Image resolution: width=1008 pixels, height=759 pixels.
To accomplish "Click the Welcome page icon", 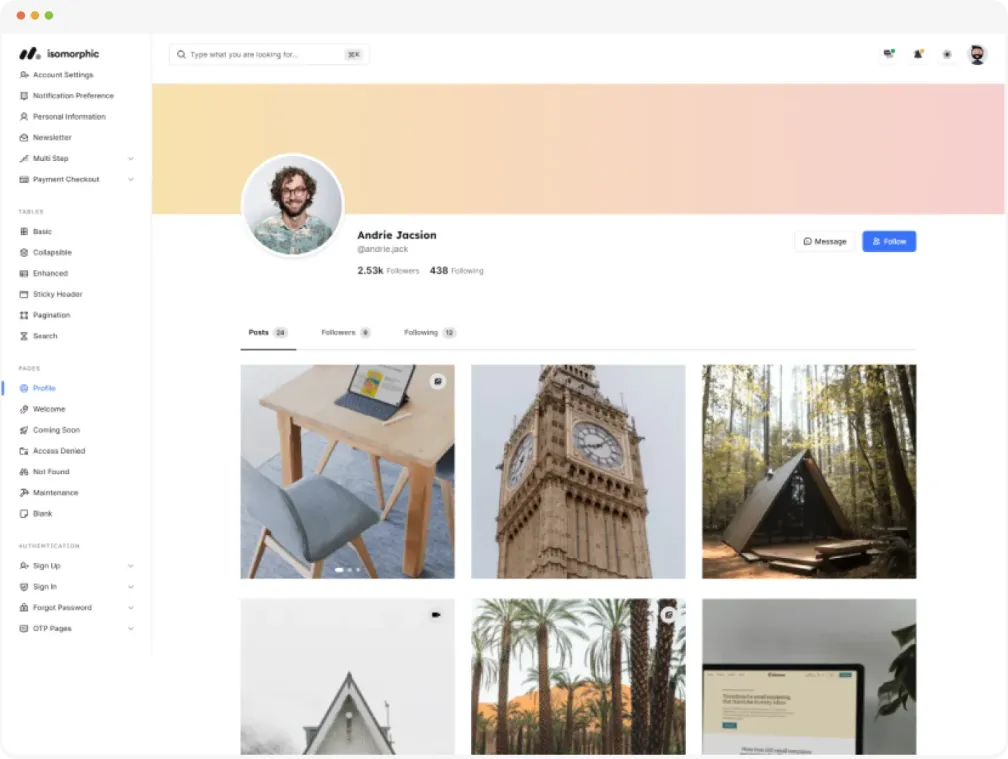I will click(x=24, y=409).
